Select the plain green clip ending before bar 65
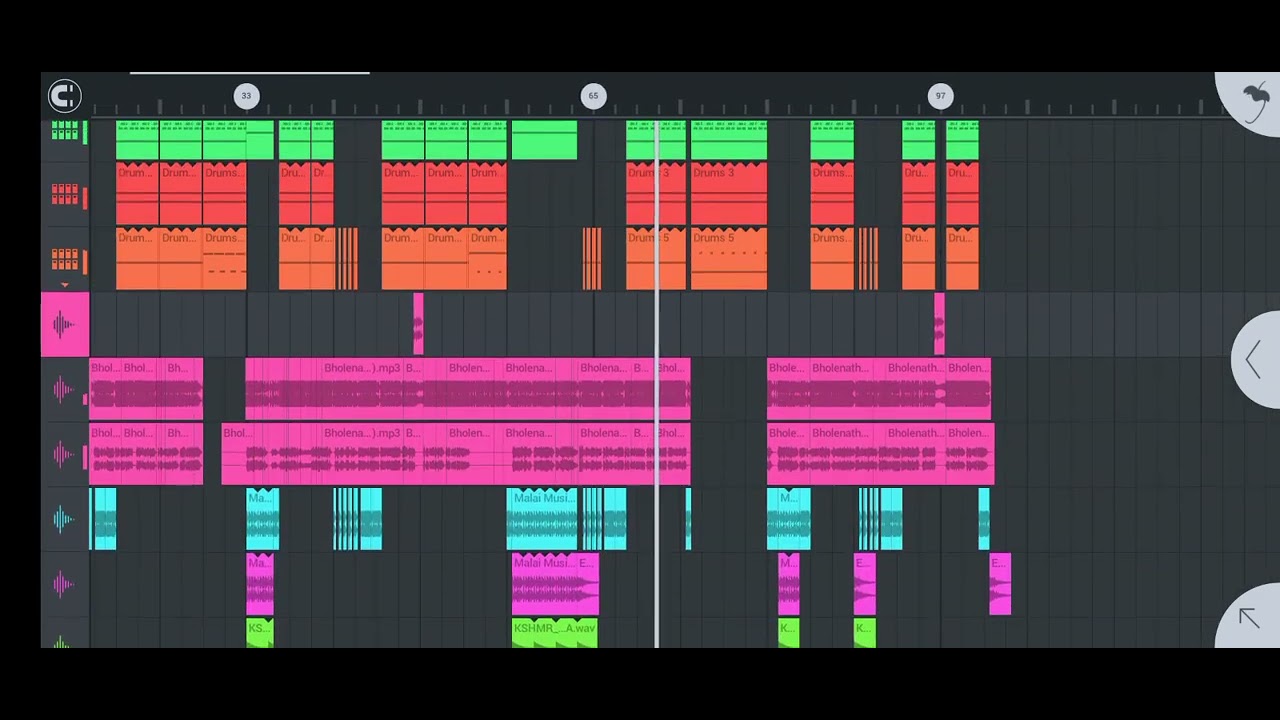 click(x=544, y=140)
